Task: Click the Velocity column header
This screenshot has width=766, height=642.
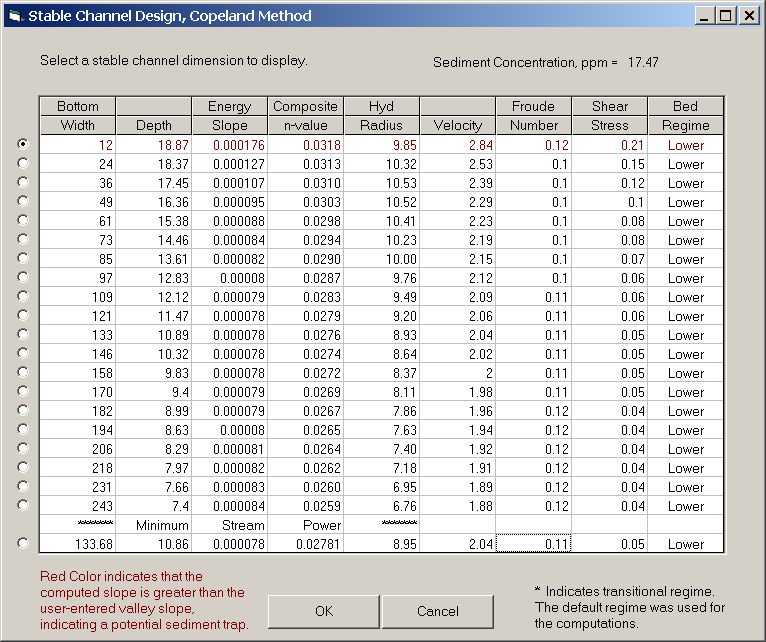Action: point(458,125)
